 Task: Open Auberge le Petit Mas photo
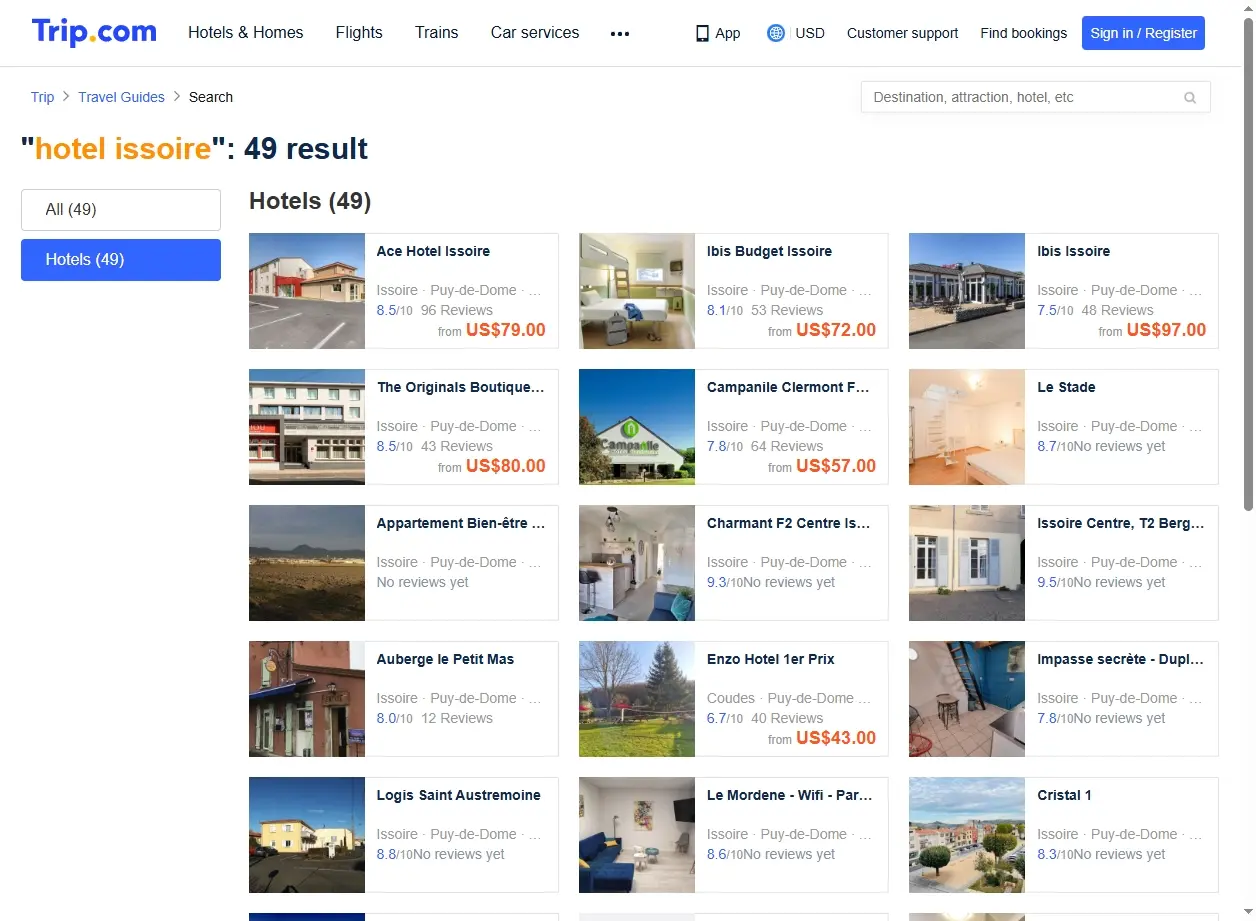click(307, 699)
